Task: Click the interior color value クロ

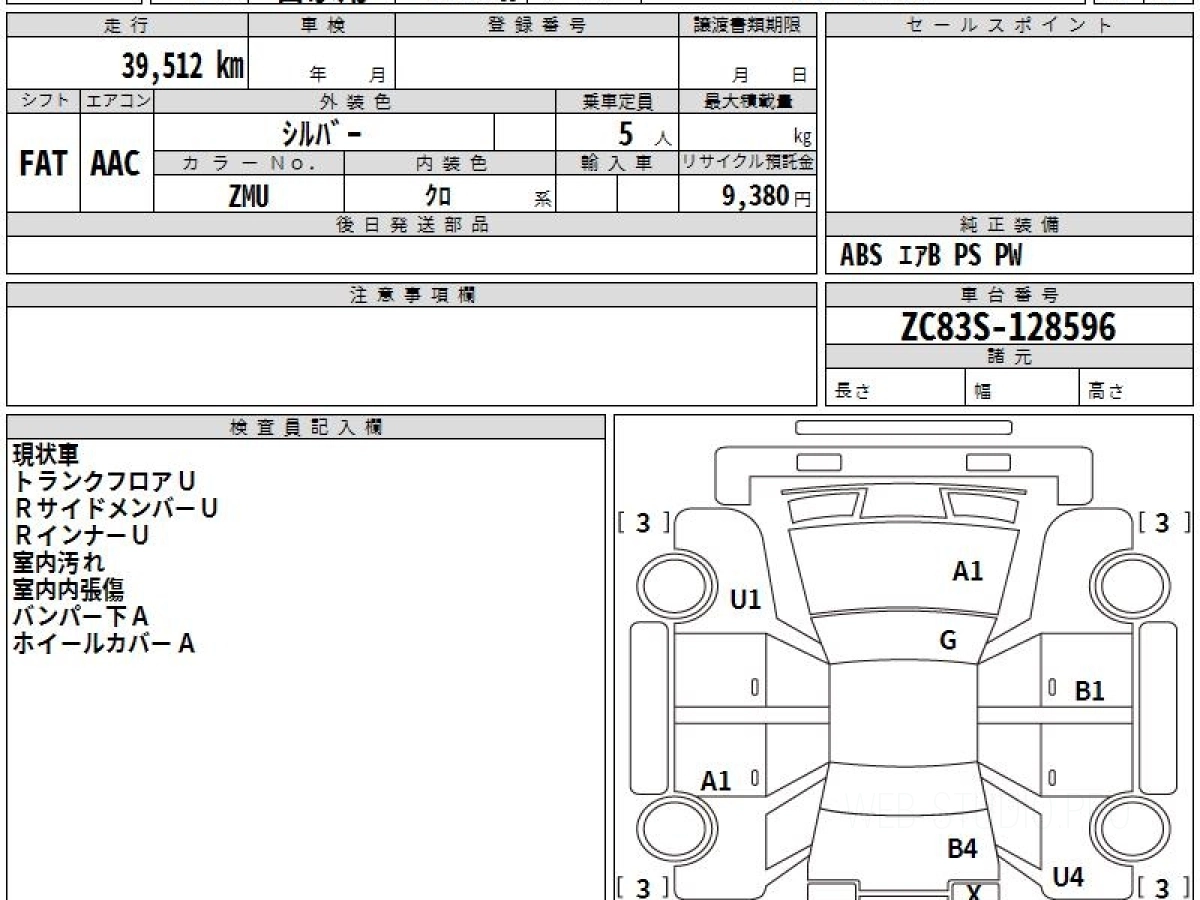Action: point(438,196)
